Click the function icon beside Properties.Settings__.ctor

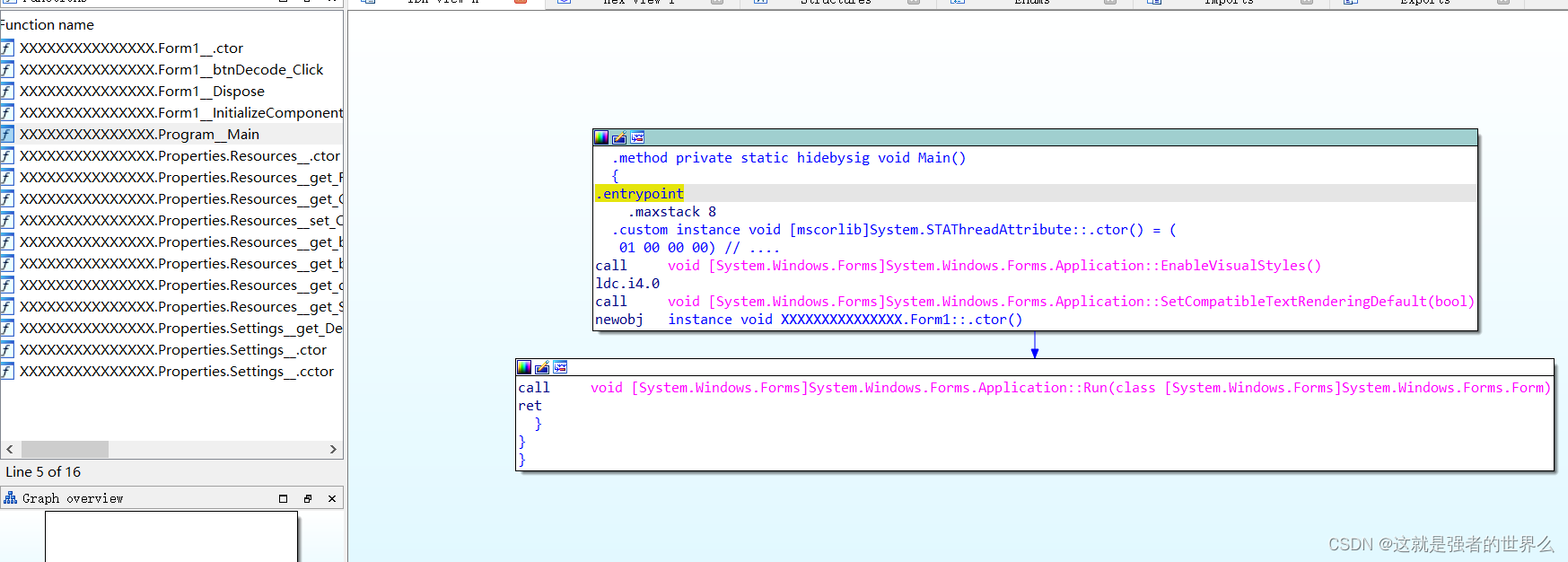coord(7,349)
